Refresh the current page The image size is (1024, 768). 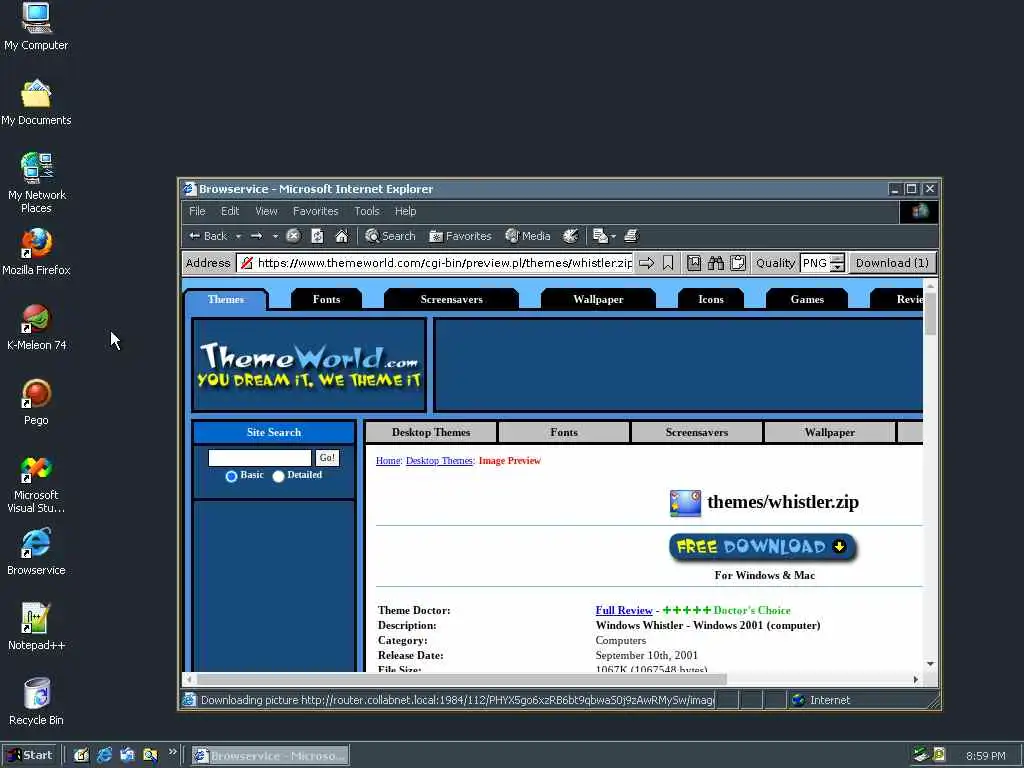click(x=317, y=236)
